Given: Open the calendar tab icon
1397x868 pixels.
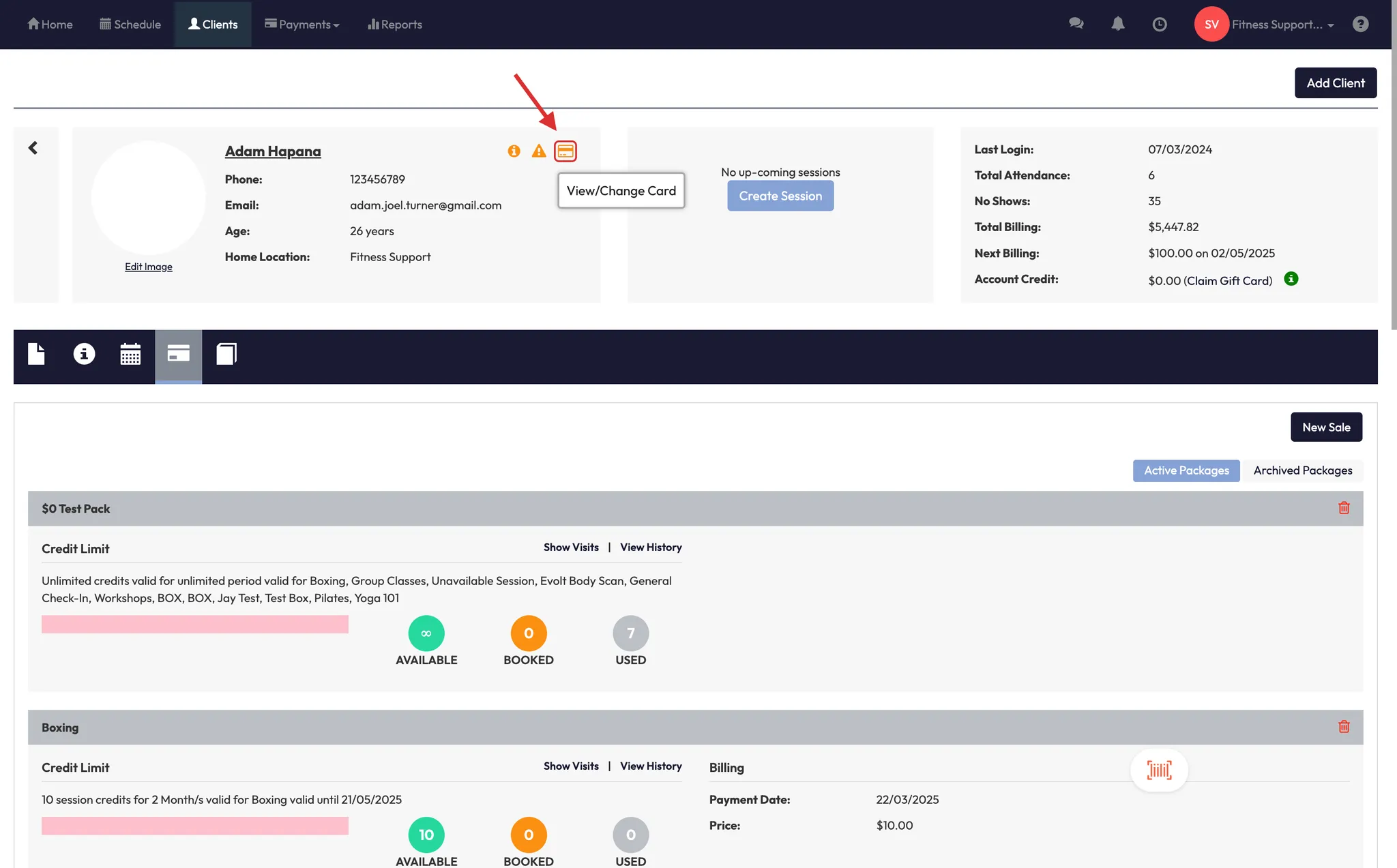Looking at the screenshot, I should pyautogui.click(x=130, y=354).
